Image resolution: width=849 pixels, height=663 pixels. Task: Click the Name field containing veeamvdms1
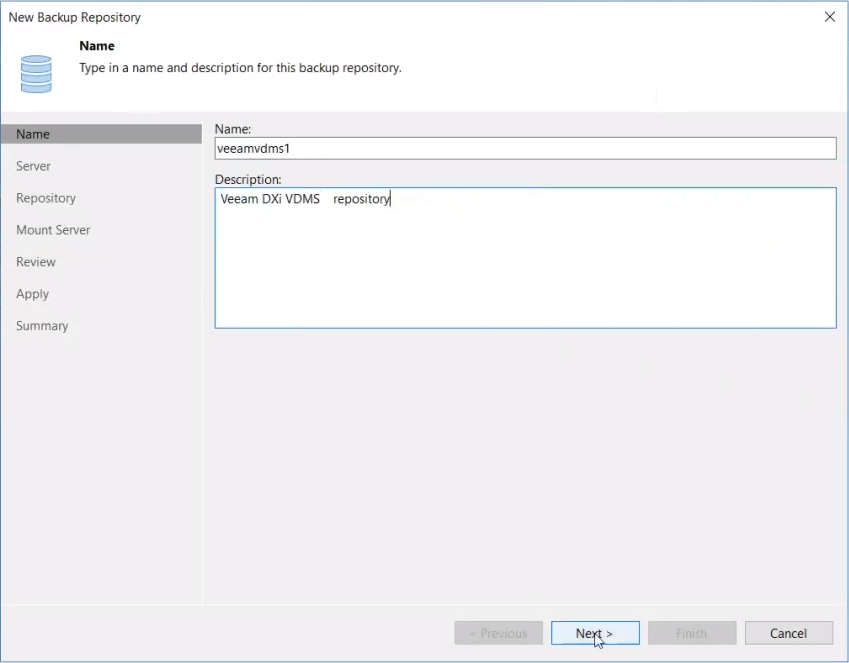click(x=525, y=148)
